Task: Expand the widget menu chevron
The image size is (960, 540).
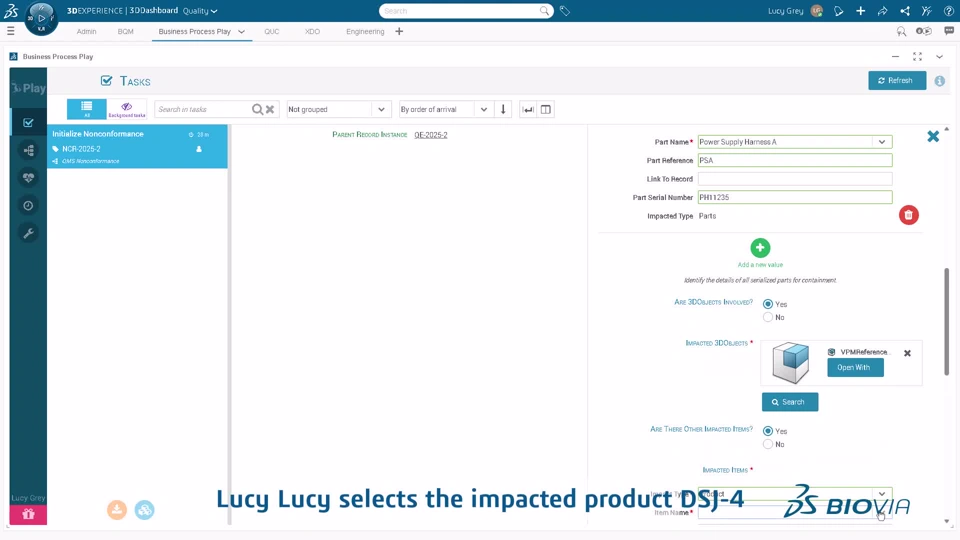Action: click(x=939, y=56)
